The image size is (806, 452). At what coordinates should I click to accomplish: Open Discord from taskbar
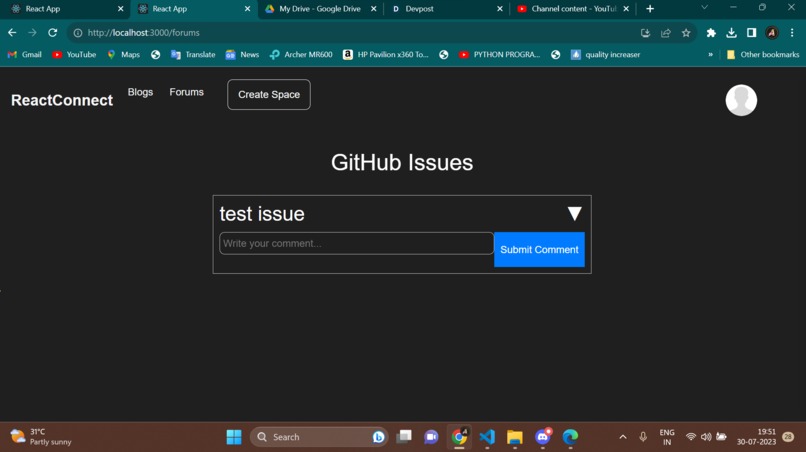click(542, 437)
